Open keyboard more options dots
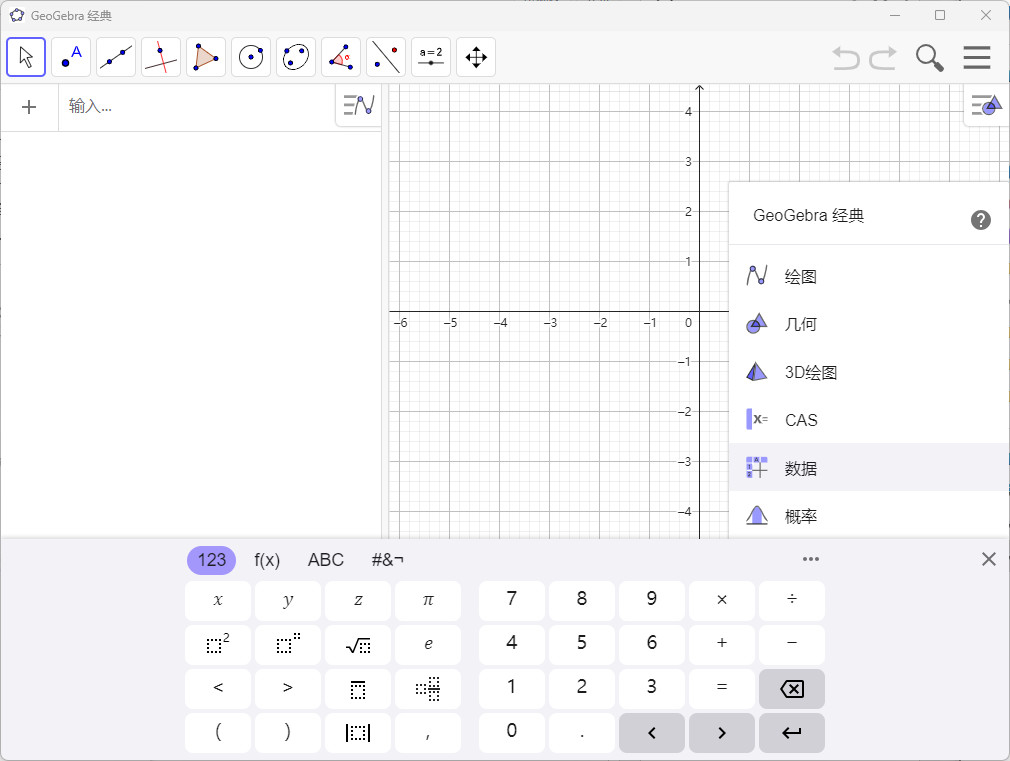Screen dimensions: 1010x761 (x=811, y=559)
